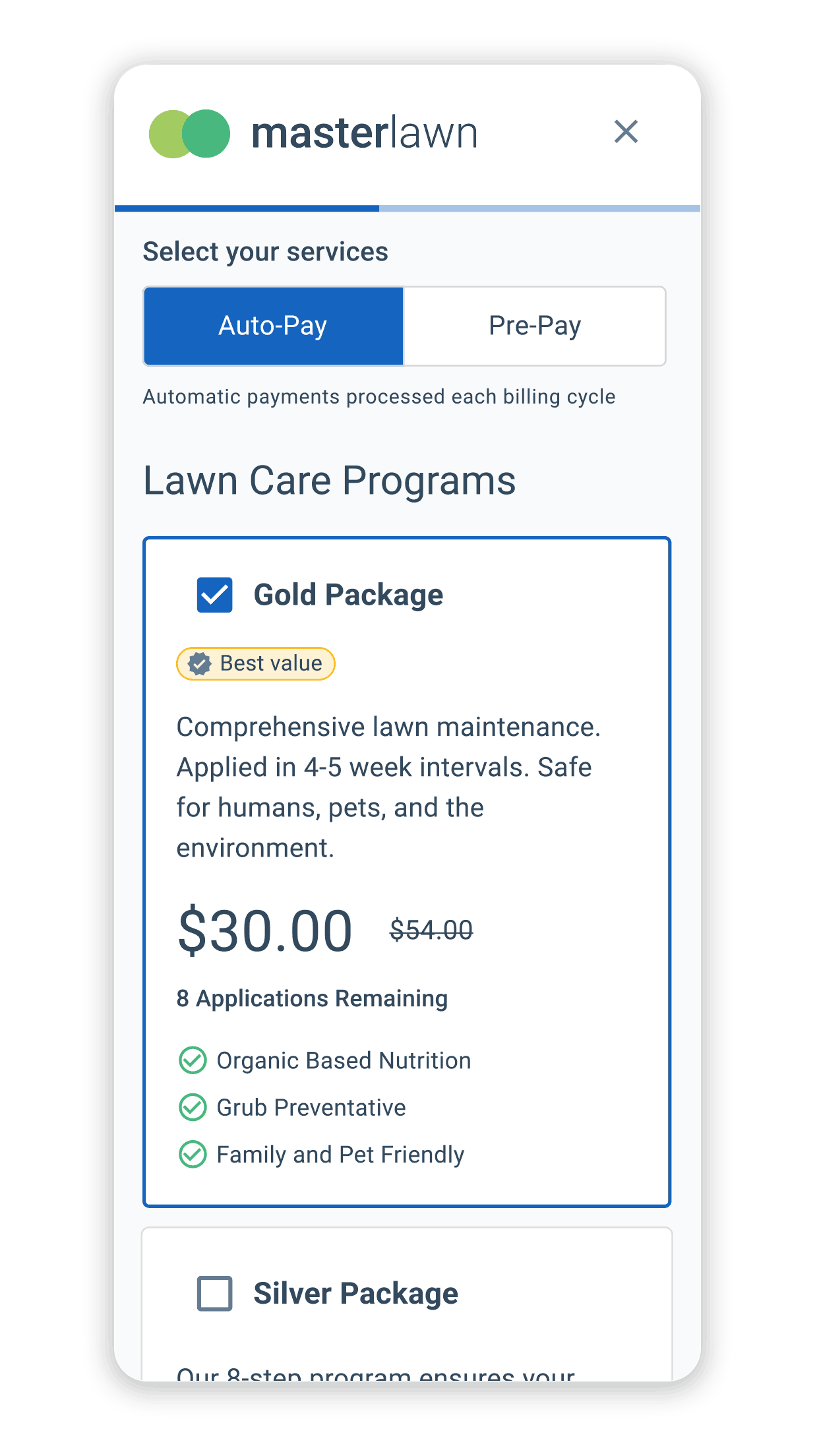This screenshot has width=819, height=1456.
Task: Click the crossed-out $54.00 original price
Action: [x=431, y=930]
